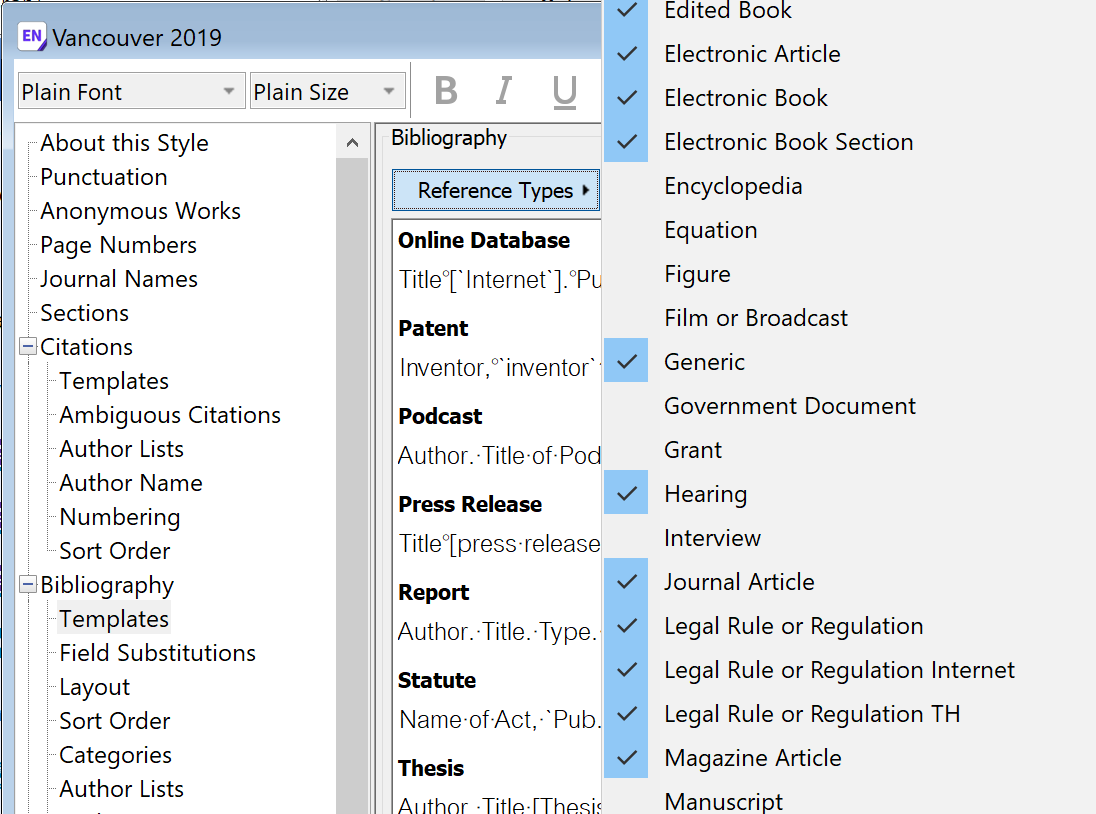Open the Reference Types menu button
The image size is (1096, 814).
click(496, 190)
